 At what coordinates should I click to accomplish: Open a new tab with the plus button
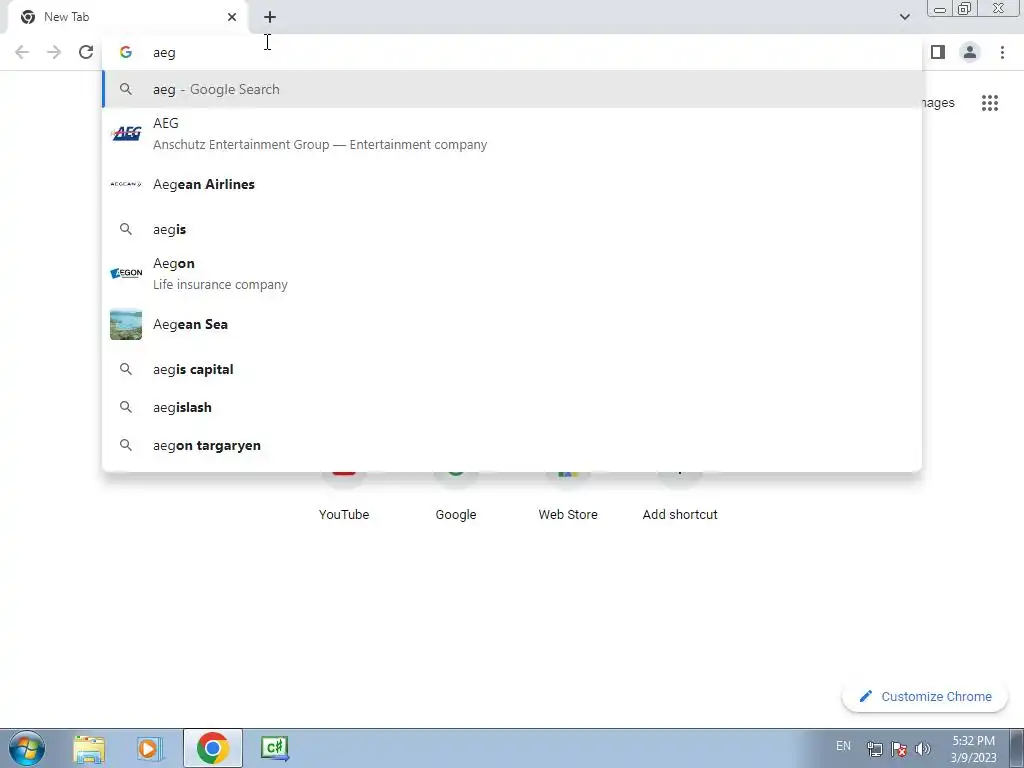click(x=270, y=17)
